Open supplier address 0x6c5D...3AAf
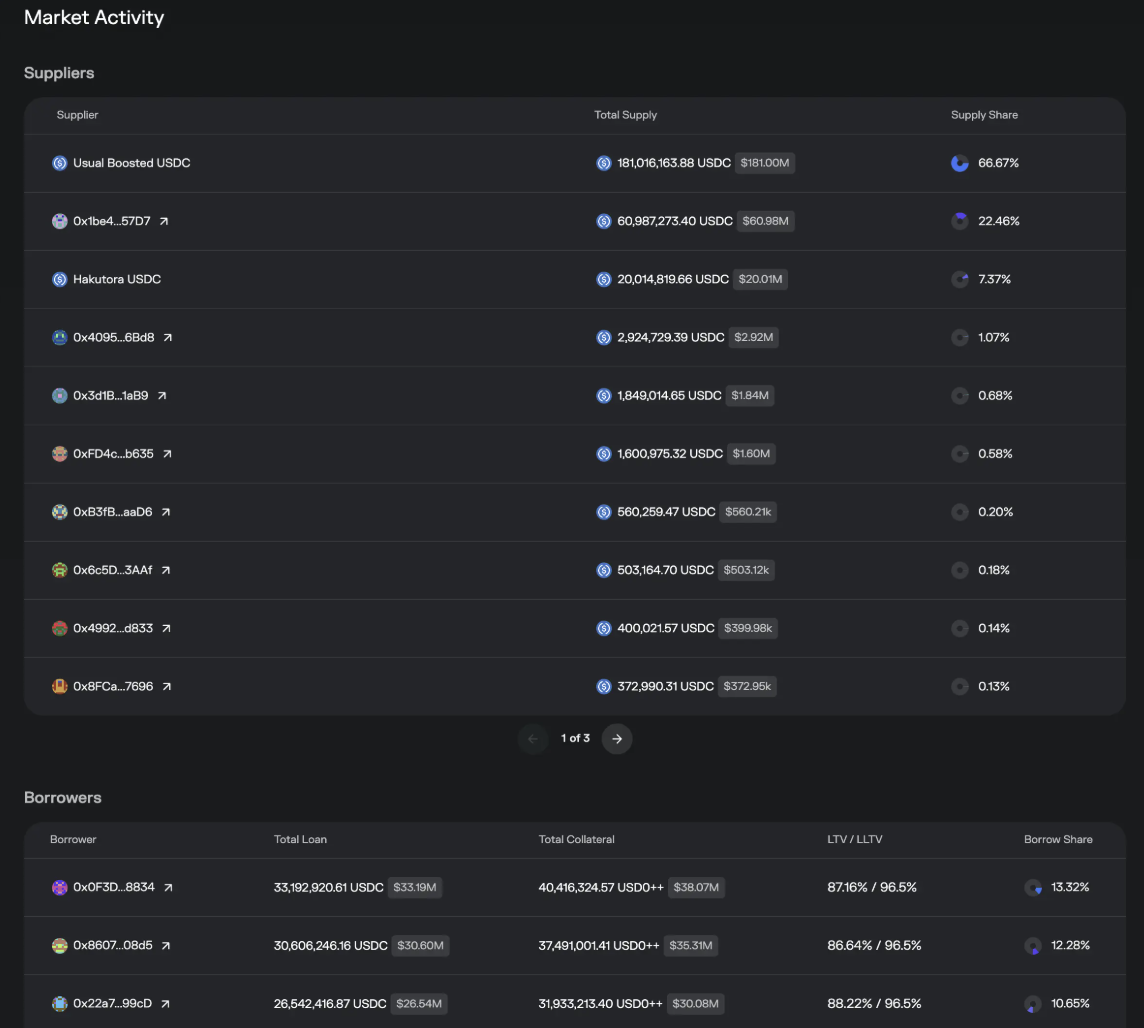The height and width of the screenshot is (1028, 1144). coord(112,570)
